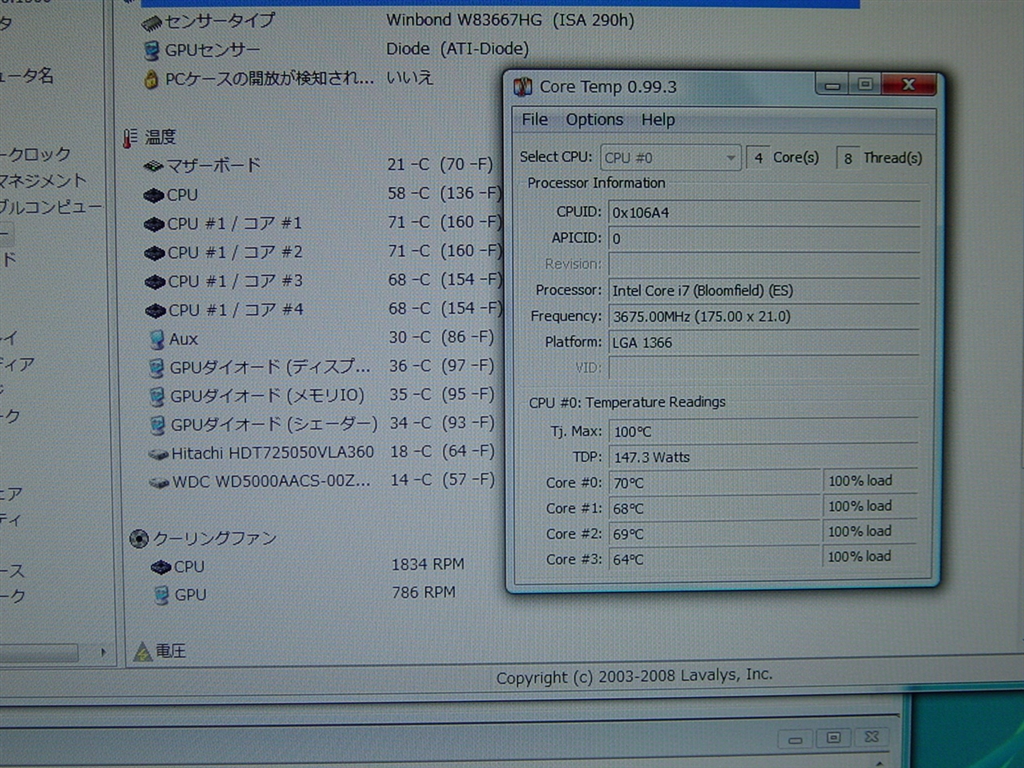Click the GPU sensor icon

(151, 50)
